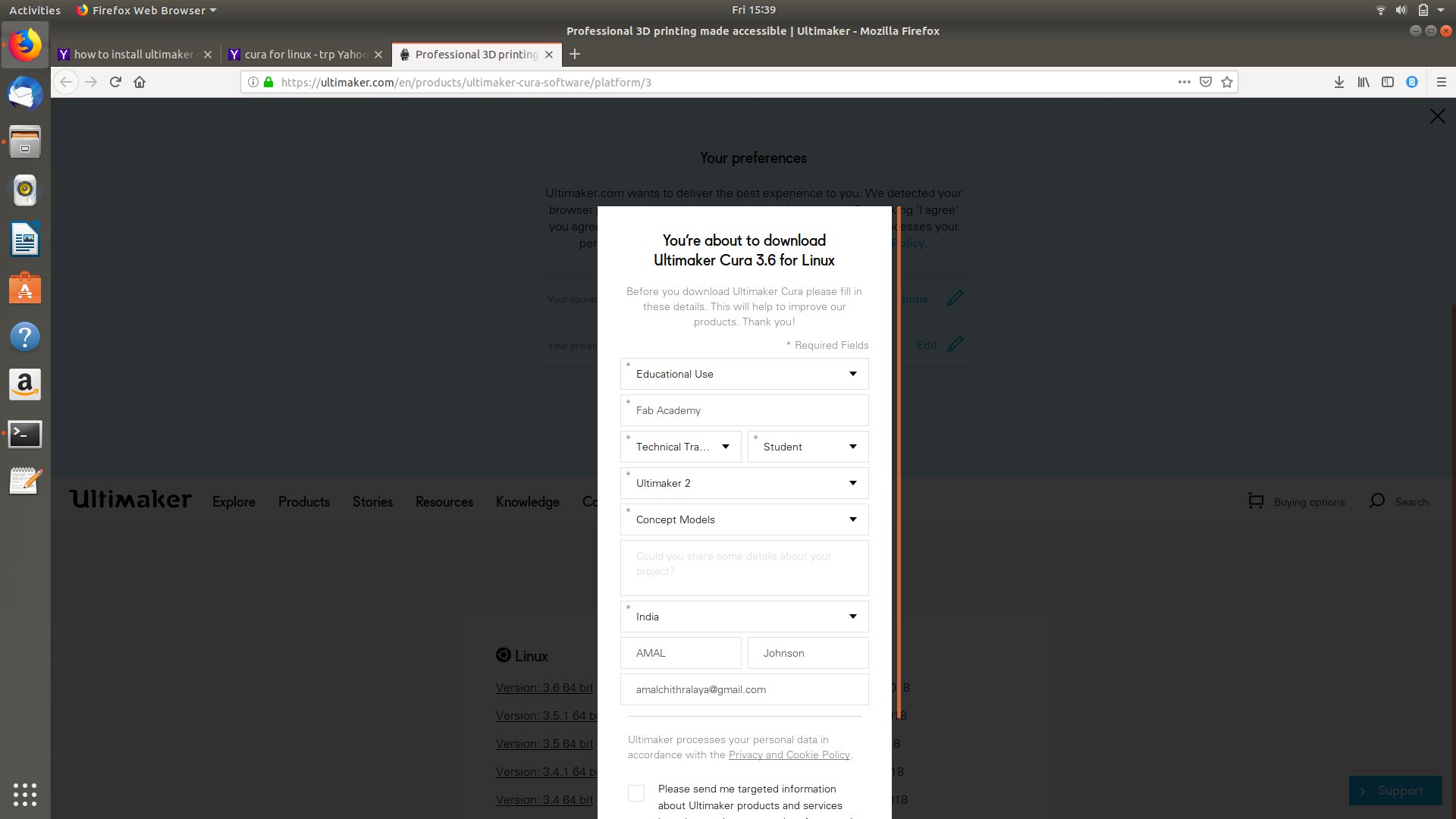The image size is (1456, 819).
Task: Click the Version: 3.6 64 bit link
Action: (x=544, y=688)
